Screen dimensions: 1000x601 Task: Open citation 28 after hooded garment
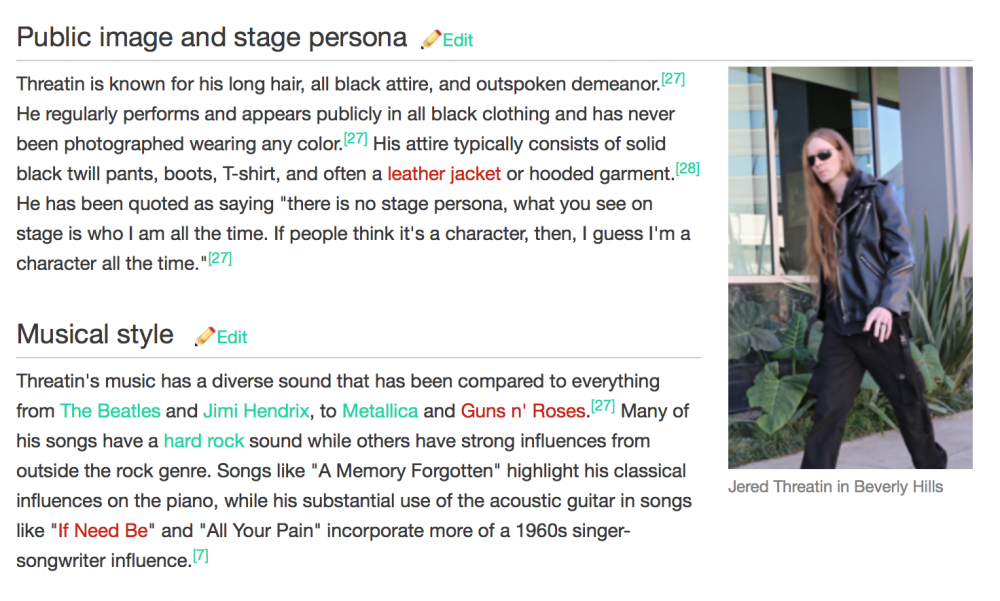(688, 168)
